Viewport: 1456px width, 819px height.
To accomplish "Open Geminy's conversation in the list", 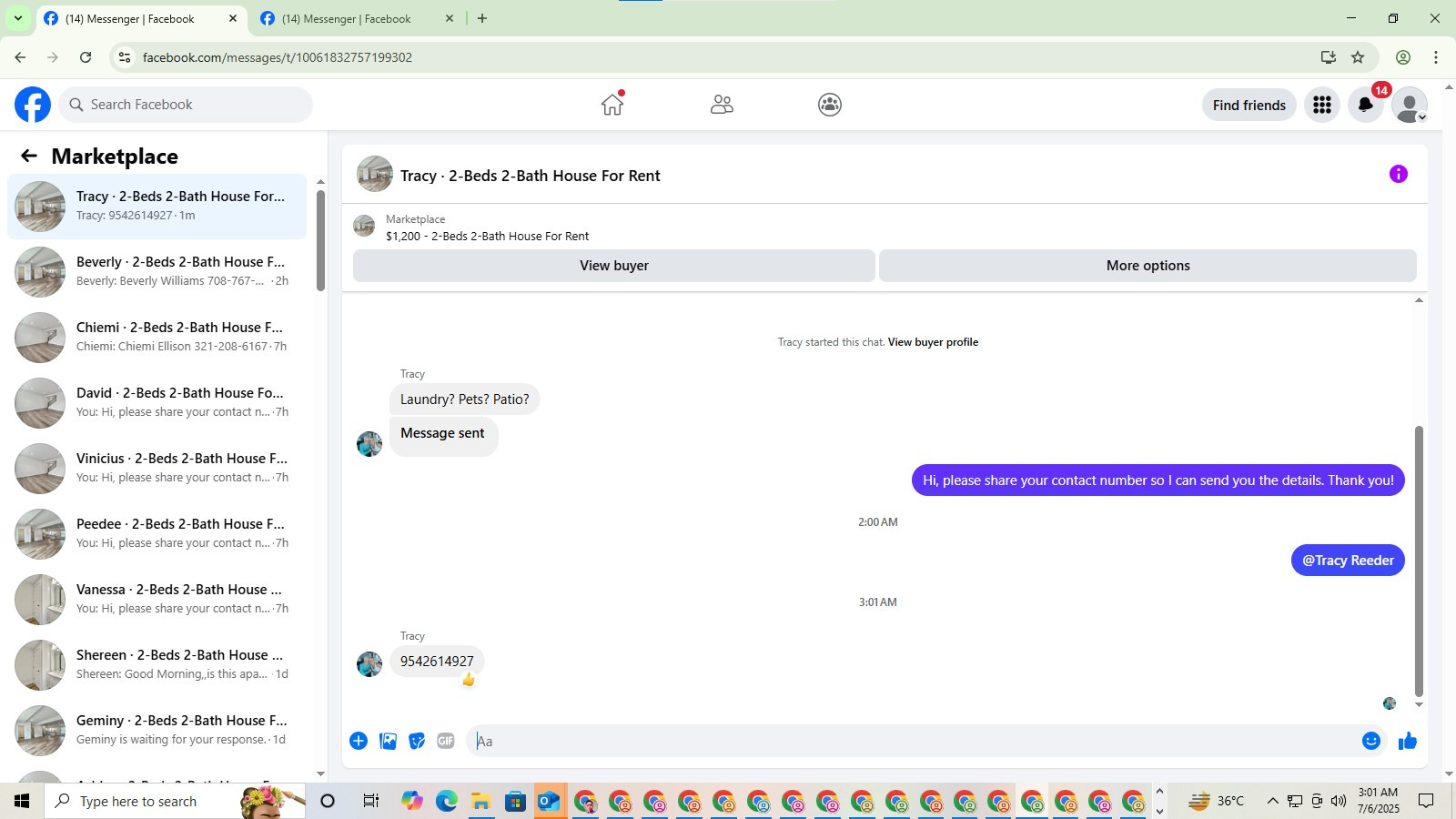I will 157,730.
